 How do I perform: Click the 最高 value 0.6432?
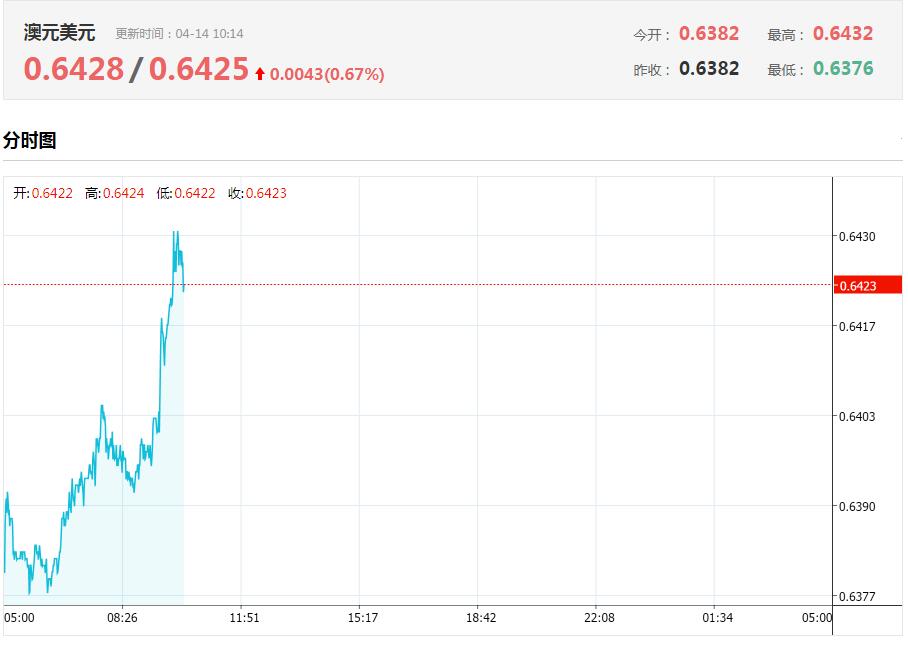pyautogui.click(x=842, y=33)
